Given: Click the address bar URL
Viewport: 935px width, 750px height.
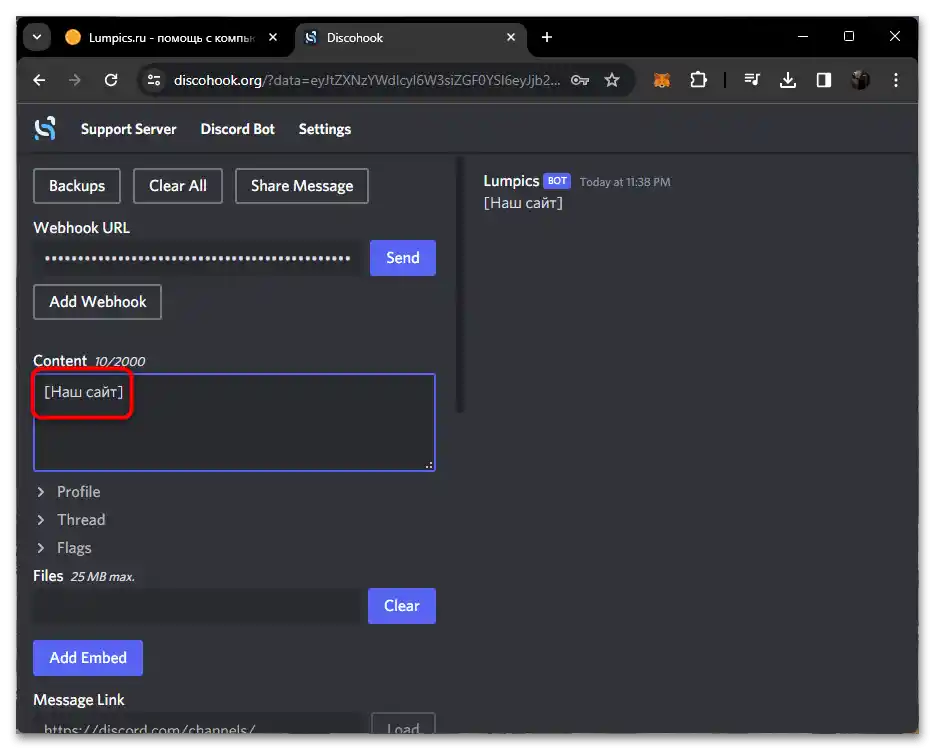Looking at the screenshot, I should [x=367, y=80].
